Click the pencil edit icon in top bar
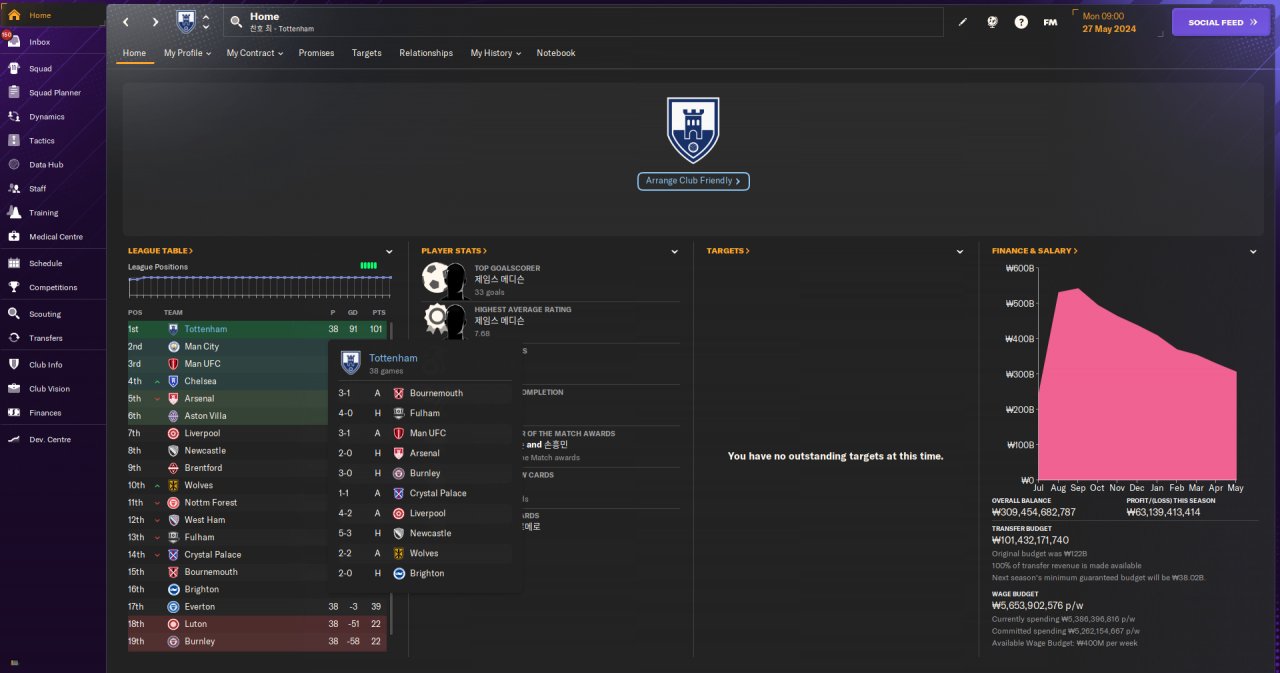 [x=963, y=22]
